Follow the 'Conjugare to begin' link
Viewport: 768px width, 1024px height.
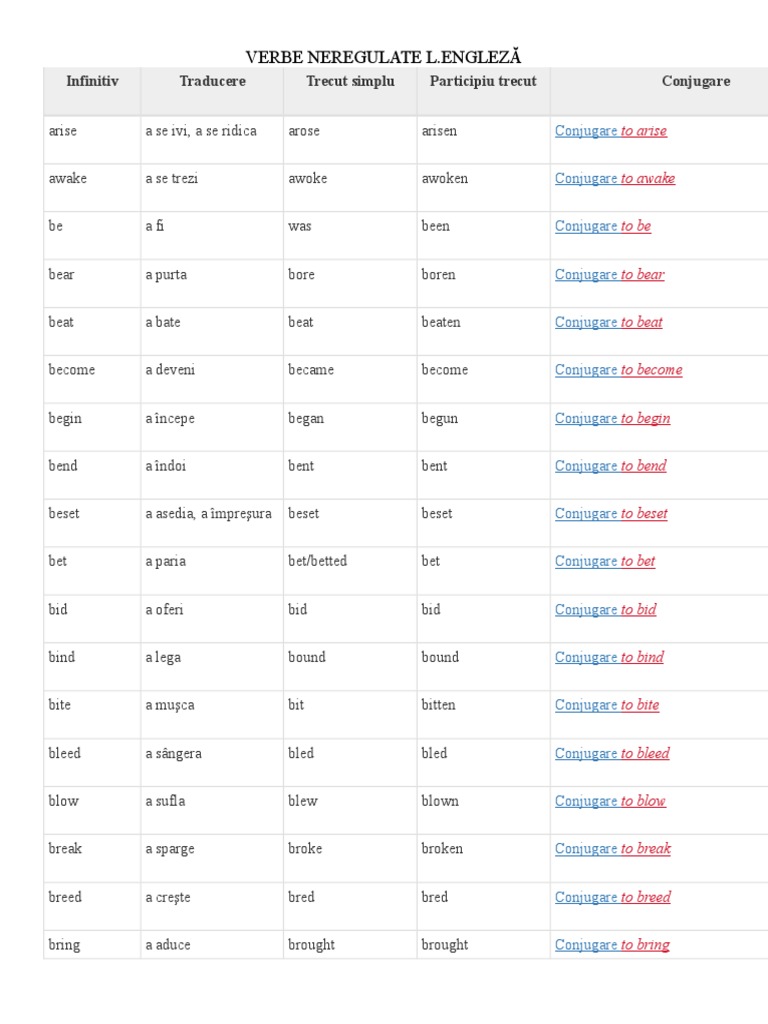point(612,419)
